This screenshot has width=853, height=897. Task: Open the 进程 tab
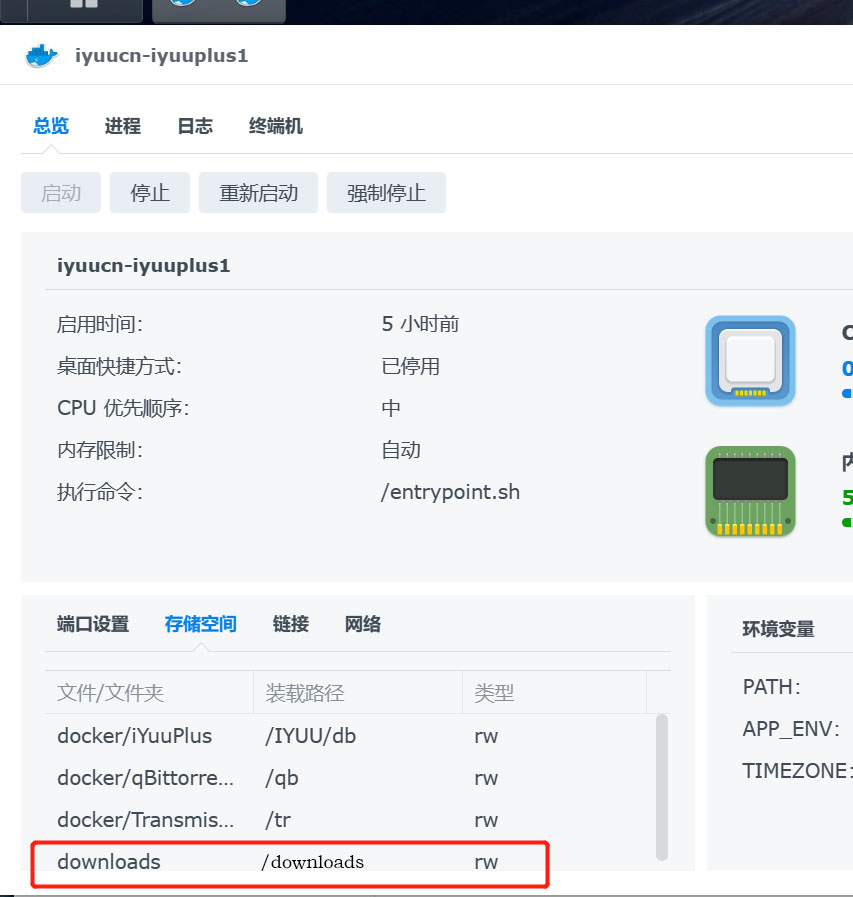coord(122,125)
